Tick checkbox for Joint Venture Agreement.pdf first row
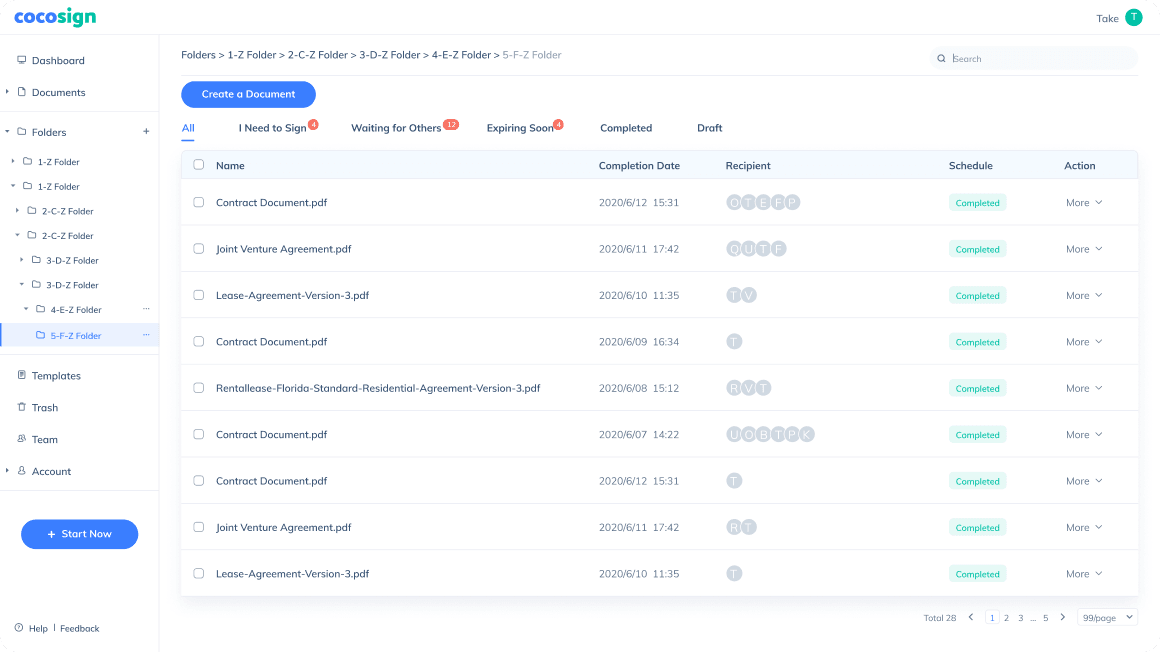 [198, 249]
